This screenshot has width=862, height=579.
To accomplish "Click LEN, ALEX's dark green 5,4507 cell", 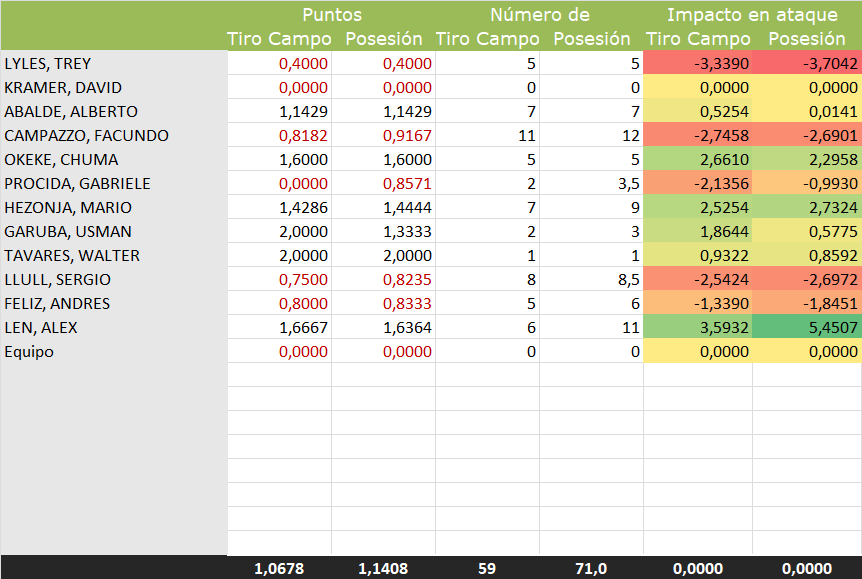I will (x=806, y=327).
